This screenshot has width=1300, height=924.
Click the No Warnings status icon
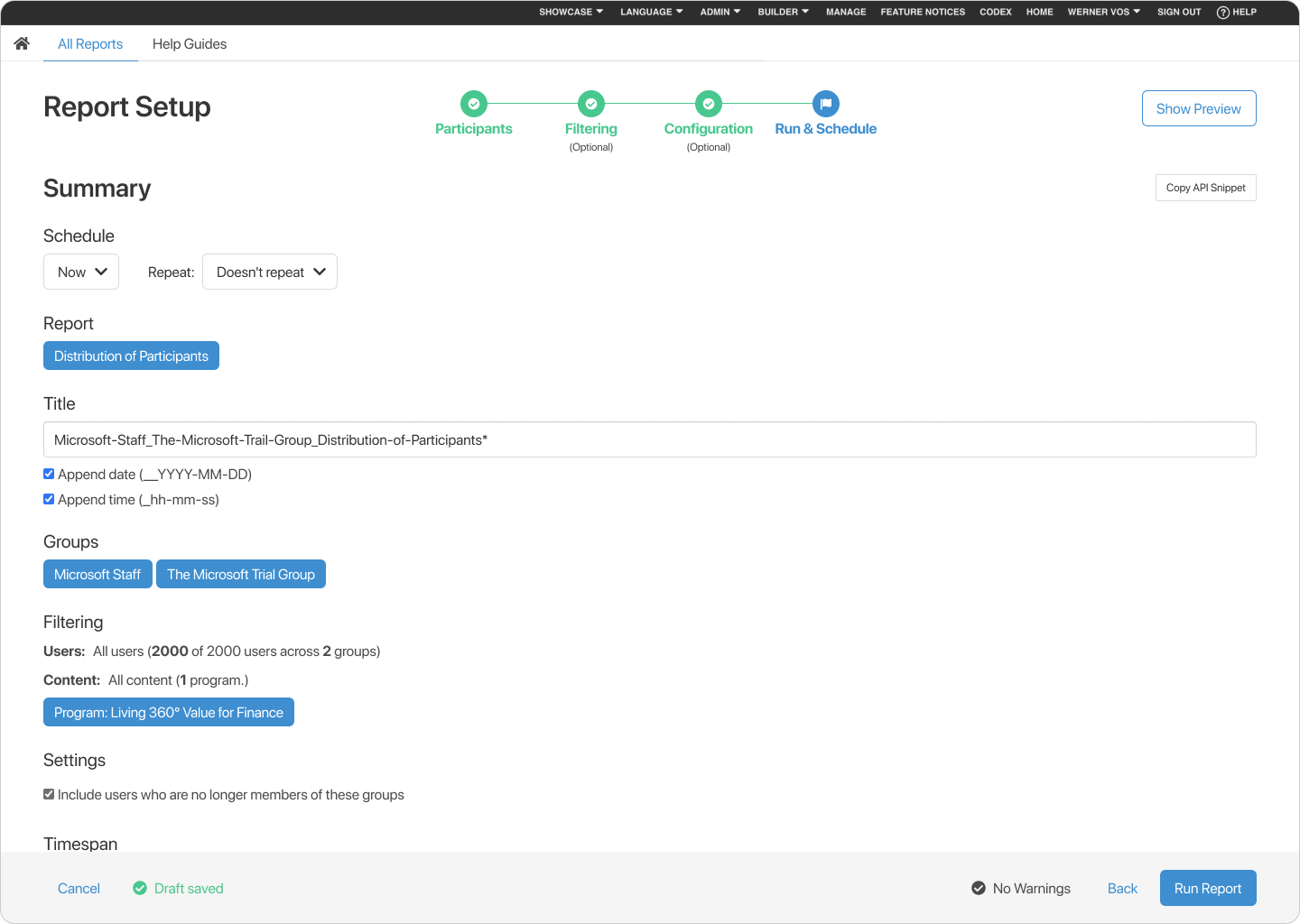pyautogui.click(x=979, y=888)
